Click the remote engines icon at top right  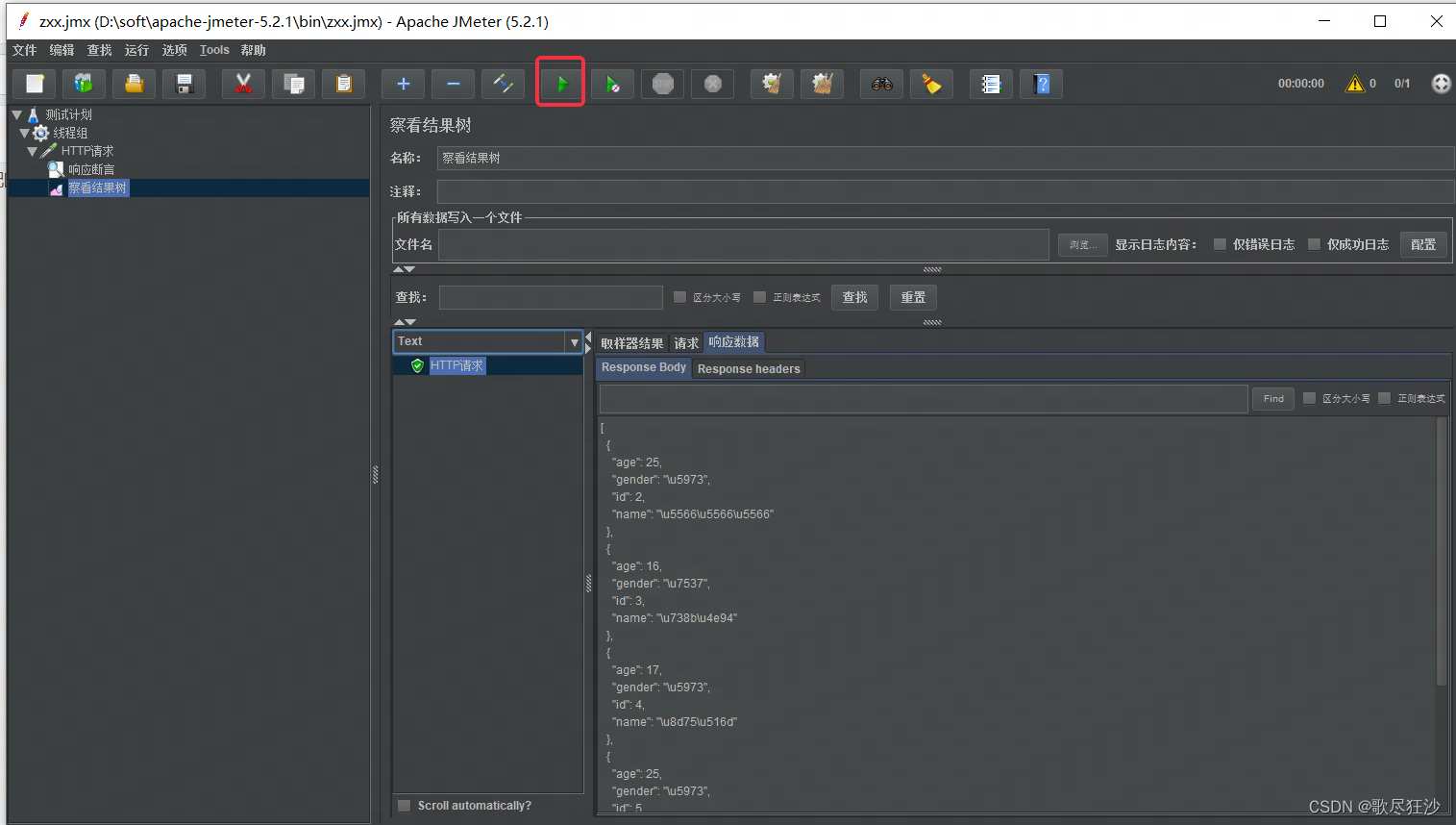(1441, 84)
